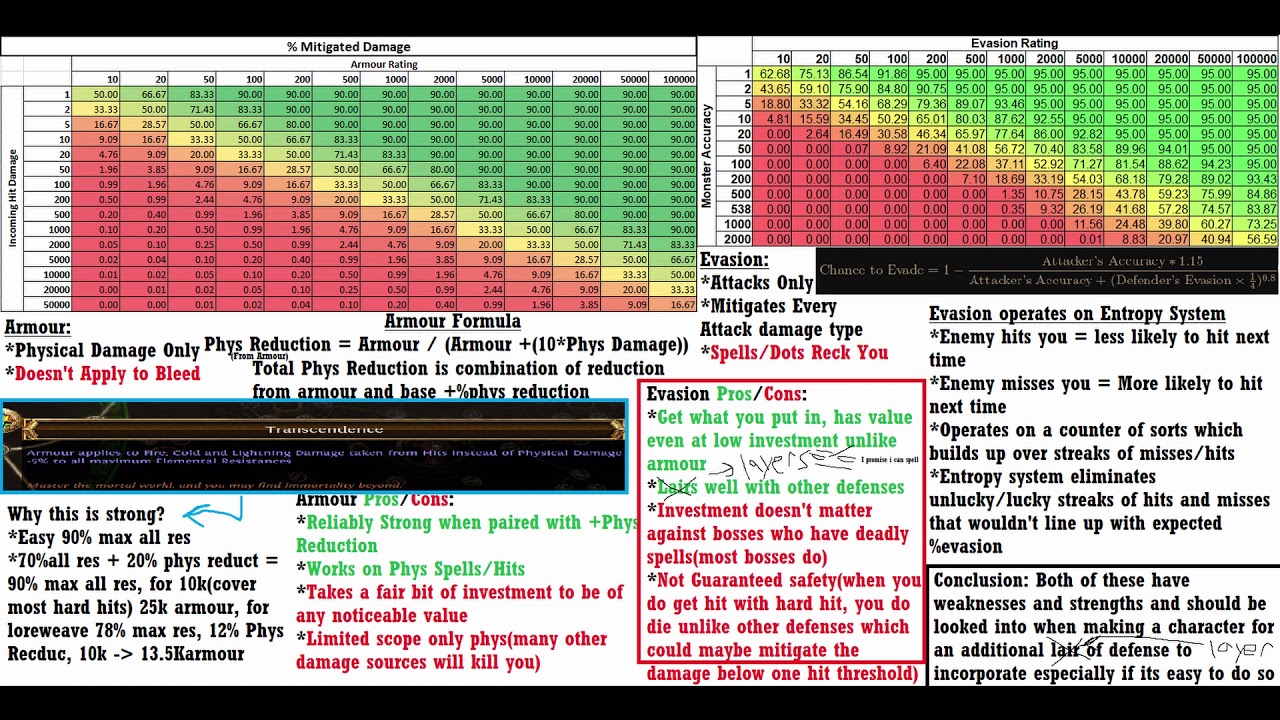Click 'Evasion operates on Entropy System' heading
This screenshot has height=720, width=1280.
coord(1077,313)
